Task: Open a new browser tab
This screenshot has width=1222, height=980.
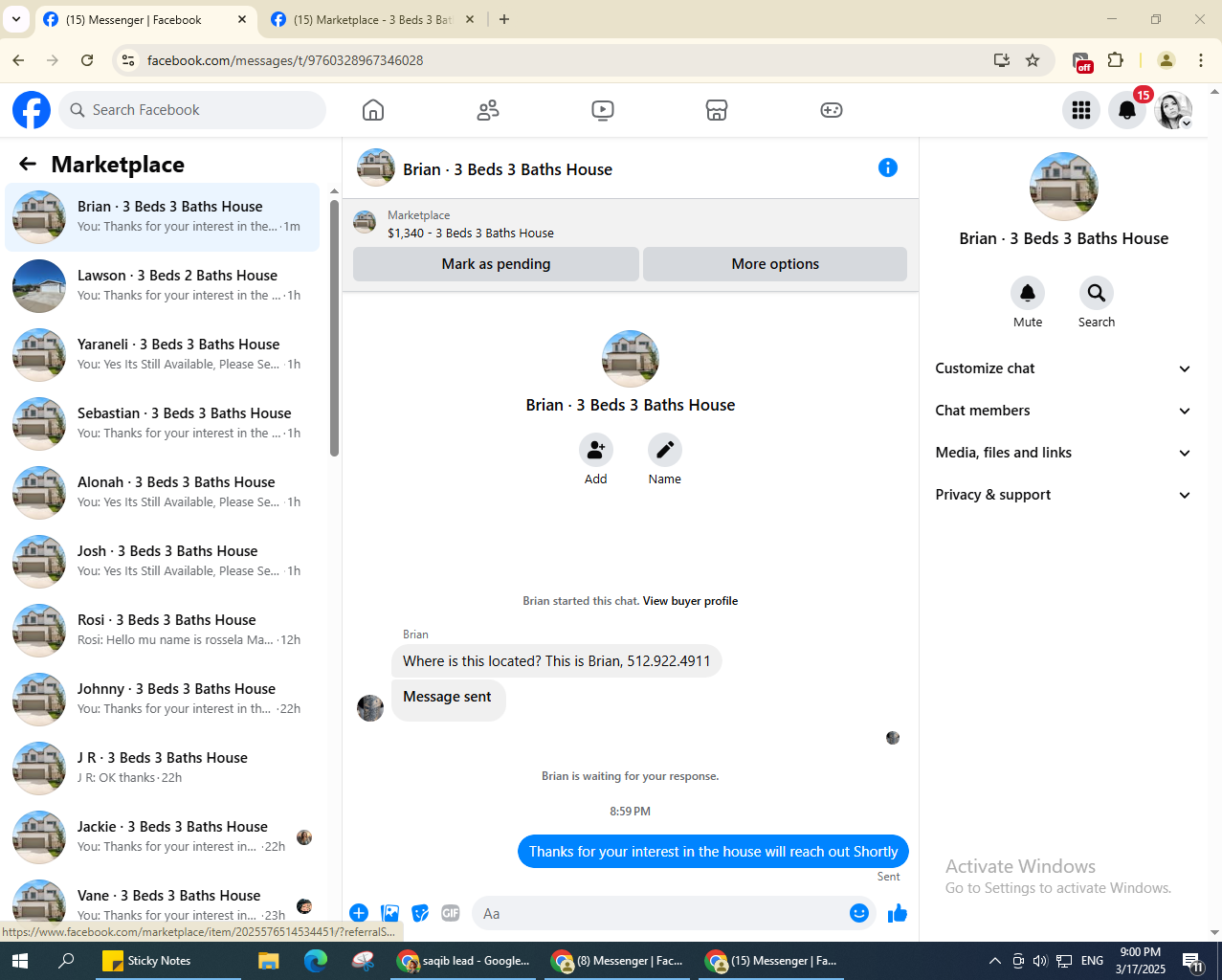Action: (504, 19)
